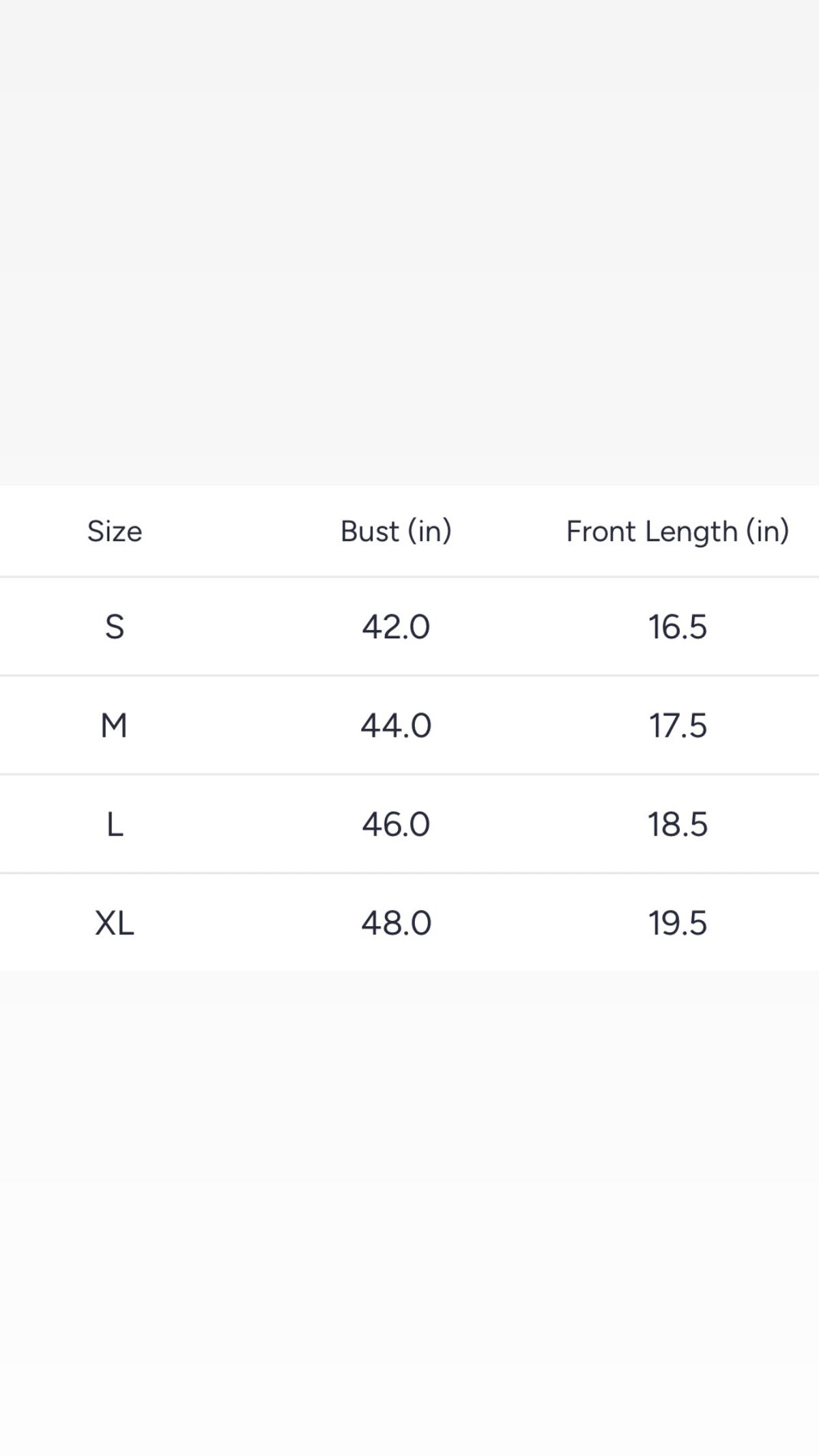Image resolution: width=819 pixels, height=1456 pixels.
Task: Click the Front Length (in) column header
Action: 677,531
